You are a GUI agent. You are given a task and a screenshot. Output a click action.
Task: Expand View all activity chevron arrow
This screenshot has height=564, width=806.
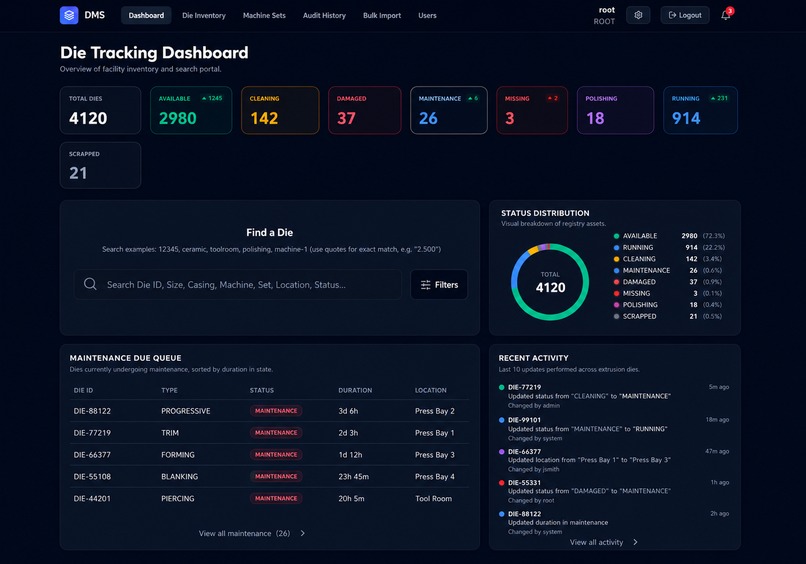(635, 542)
